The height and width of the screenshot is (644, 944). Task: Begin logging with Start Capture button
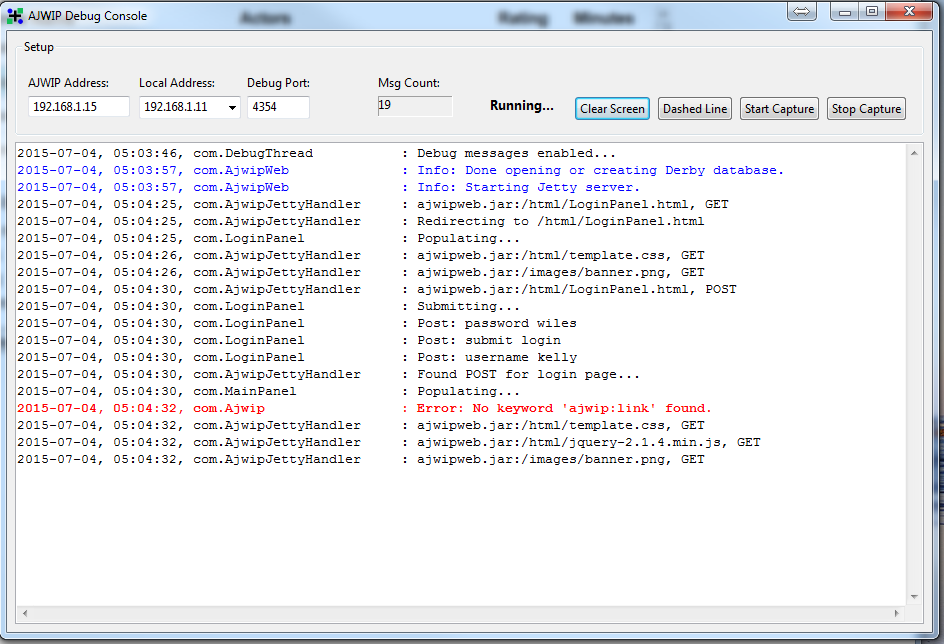coord(779,109)
